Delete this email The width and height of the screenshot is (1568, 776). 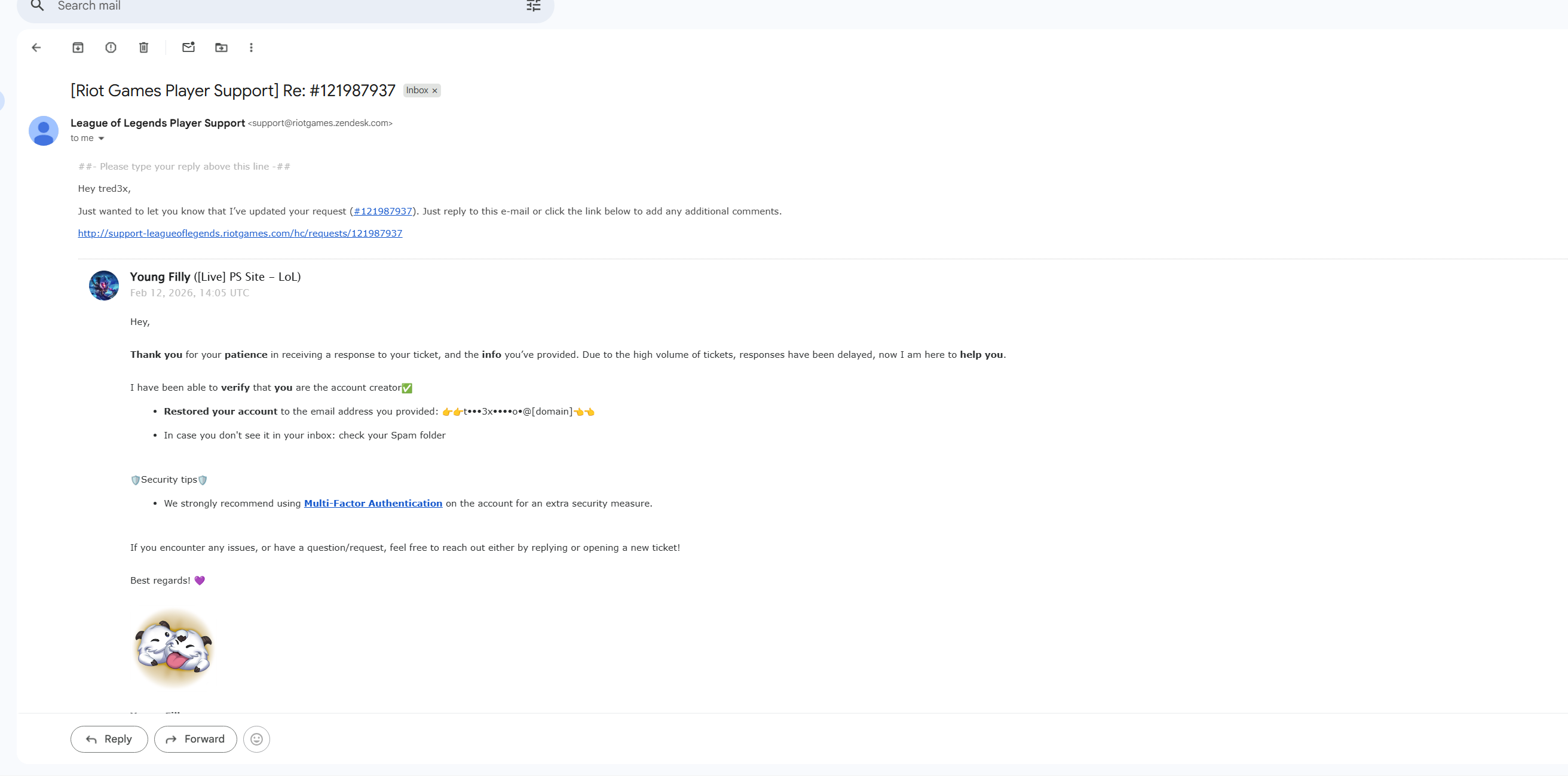(x=143, y=47)
